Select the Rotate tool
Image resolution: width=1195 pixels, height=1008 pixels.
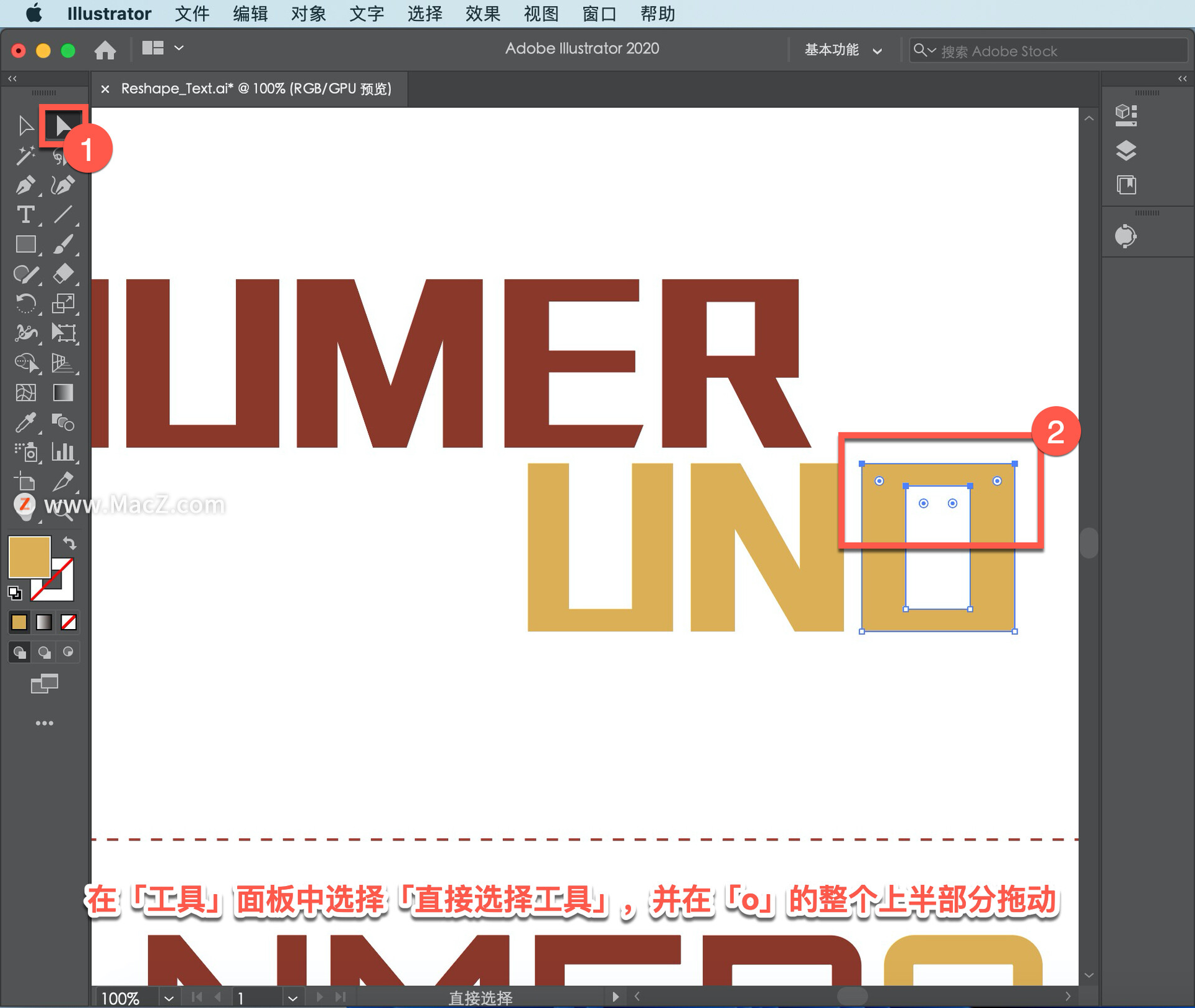point(25,304)
